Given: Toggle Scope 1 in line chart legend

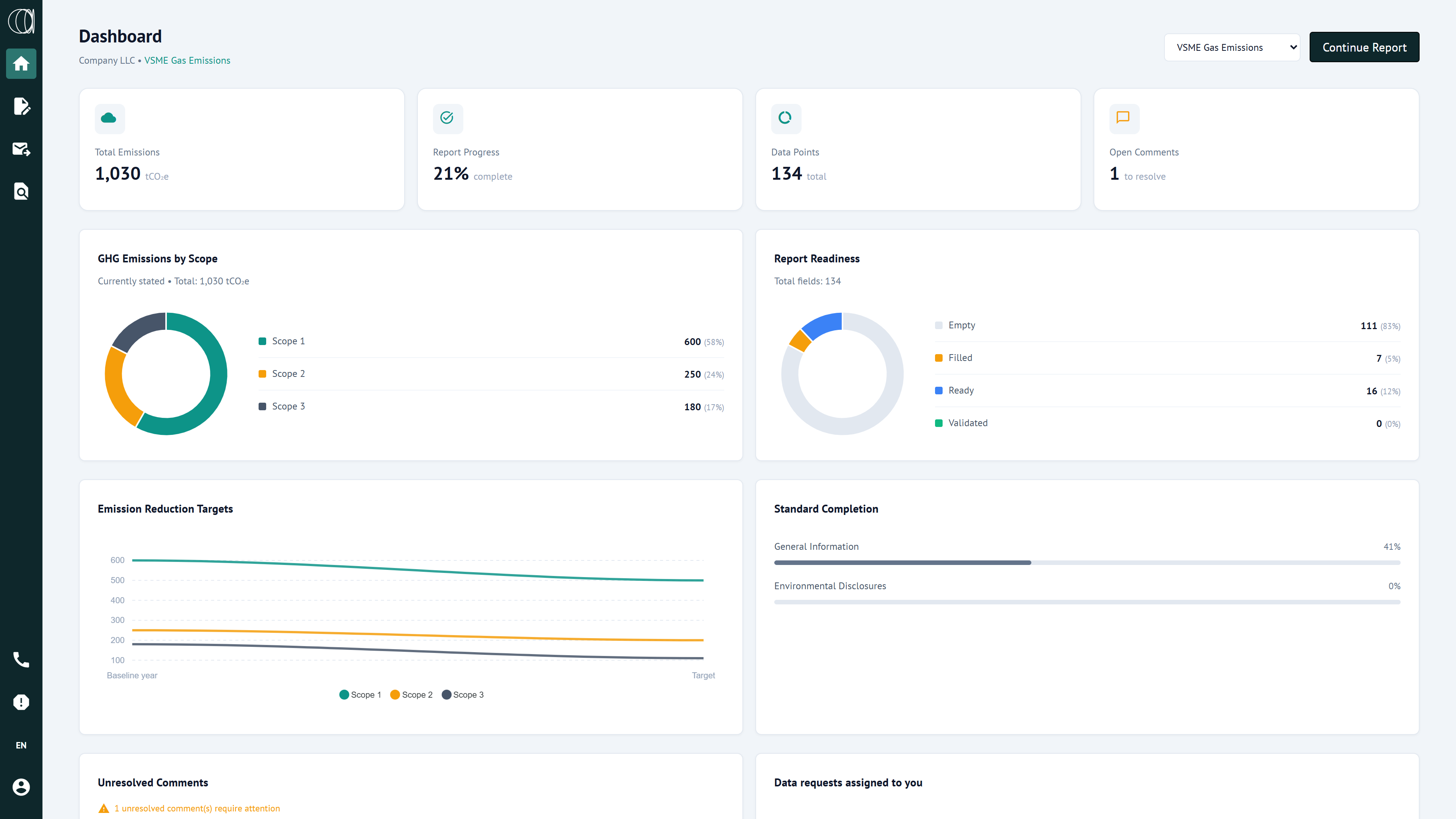Looking at the screenshot, I should coord(360,695).
